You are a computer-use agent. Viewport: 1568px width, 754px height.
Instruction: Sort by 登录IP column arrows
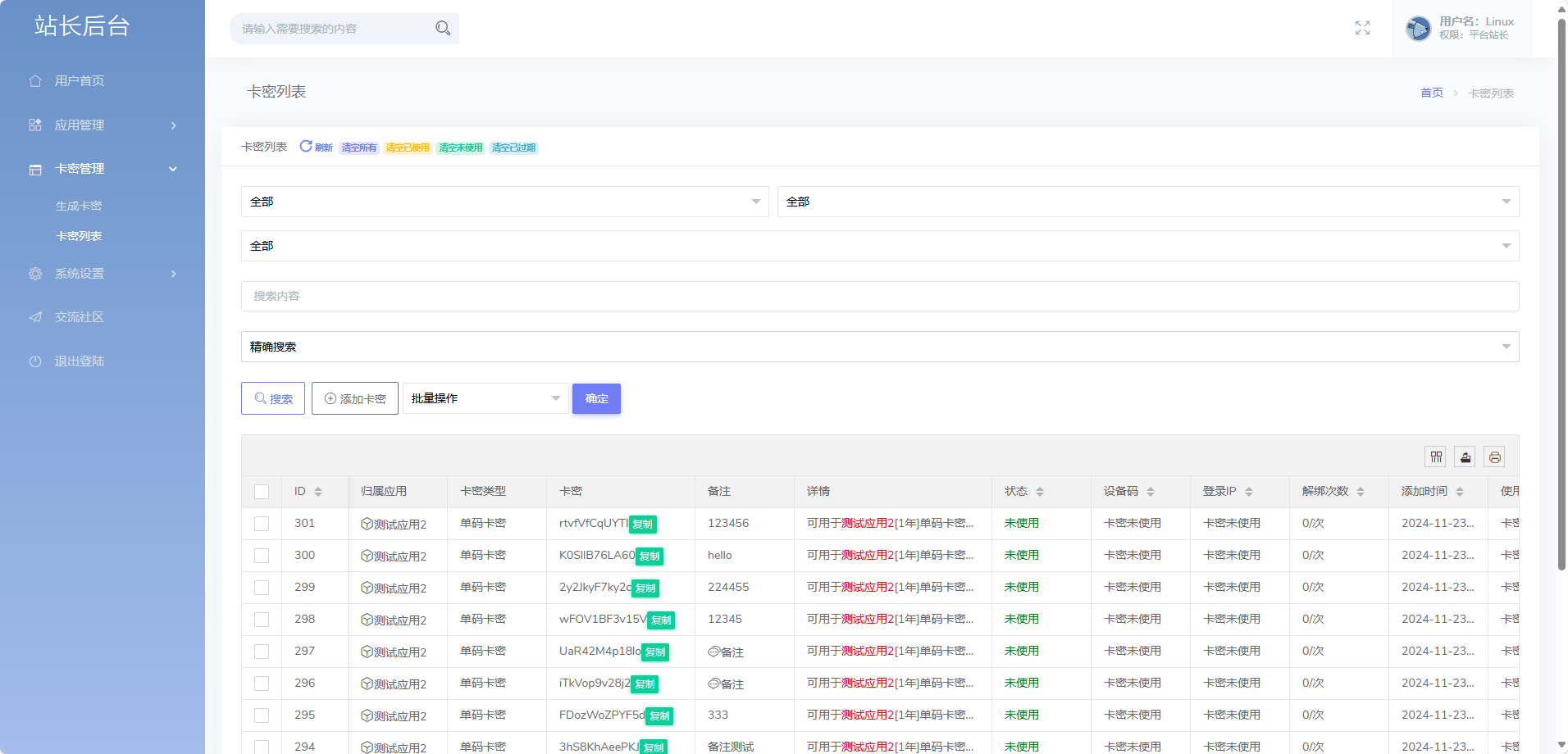click(x=1249, y=492)
